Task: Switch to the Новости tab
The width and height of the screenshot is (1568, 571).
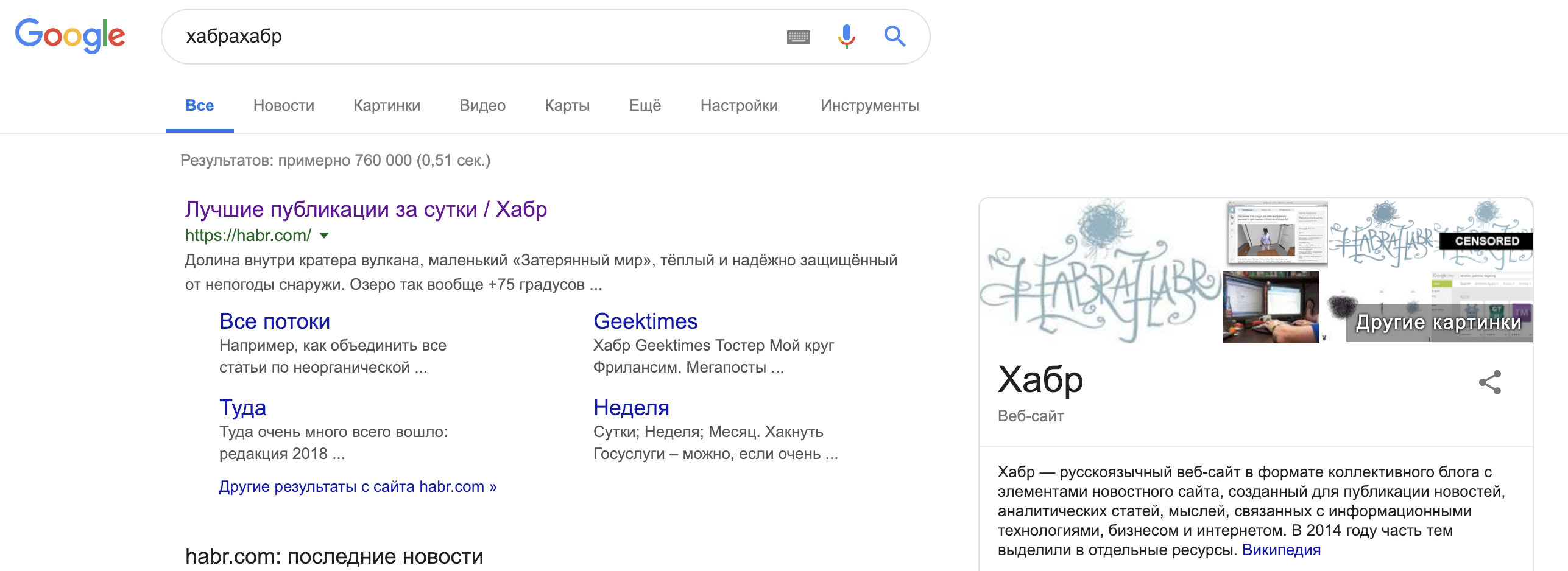Action: coord(284,105)
